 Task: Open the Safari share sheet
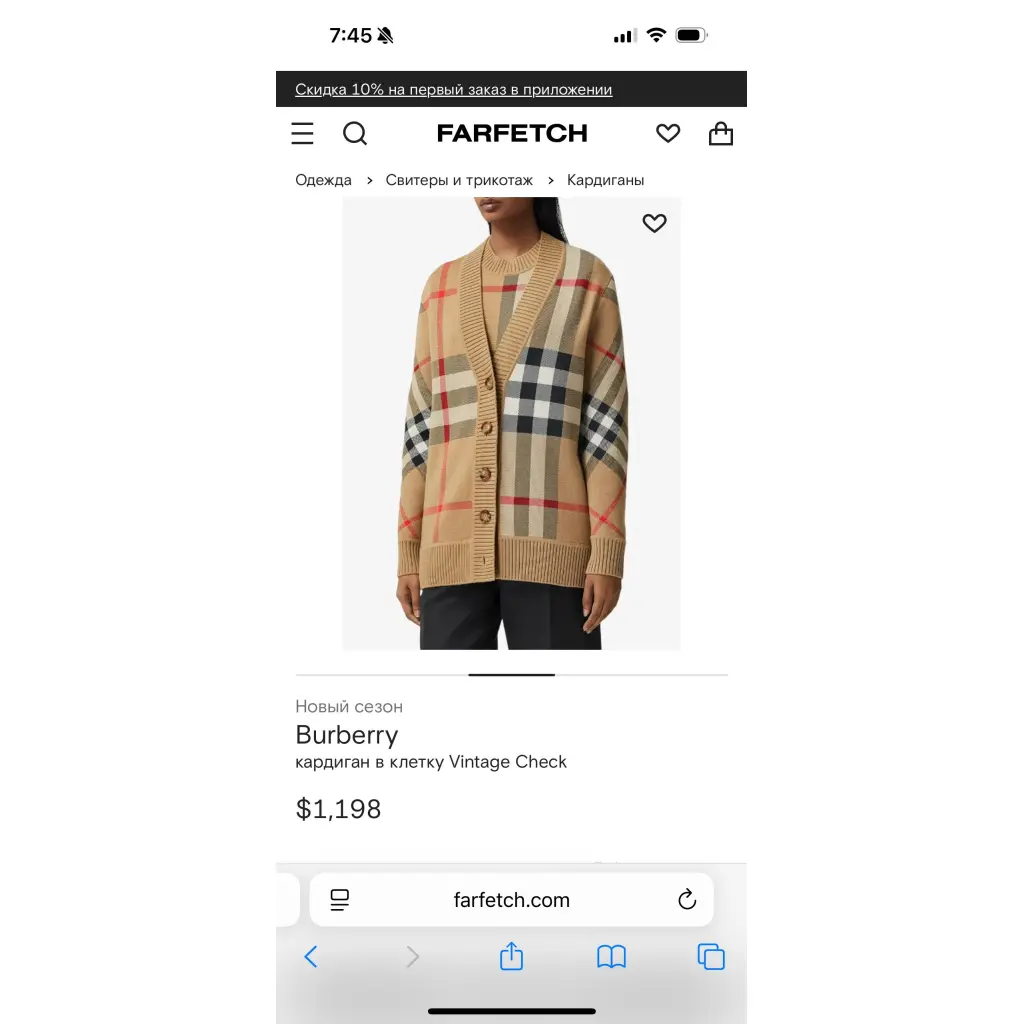pos(511,955)
